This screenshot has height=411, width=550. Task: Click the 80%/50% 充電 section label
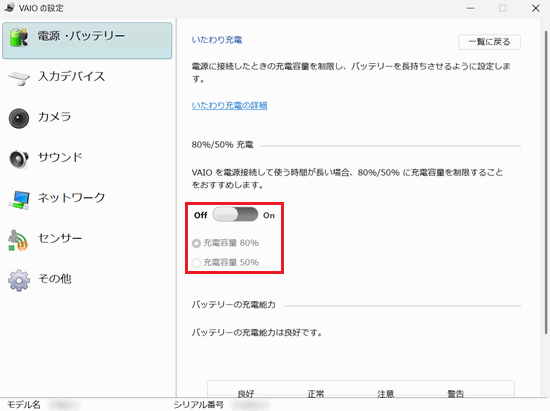[x=222, y=145]
